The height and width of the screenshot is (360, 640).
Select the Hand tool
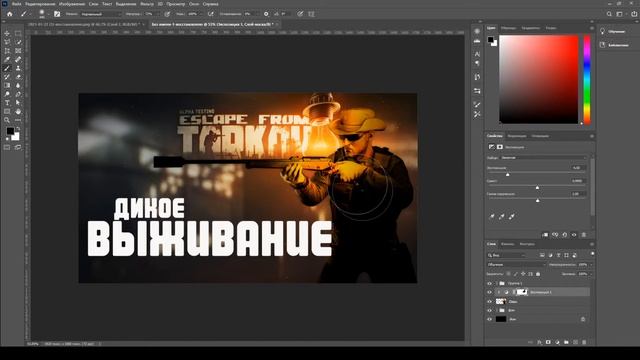18,111
